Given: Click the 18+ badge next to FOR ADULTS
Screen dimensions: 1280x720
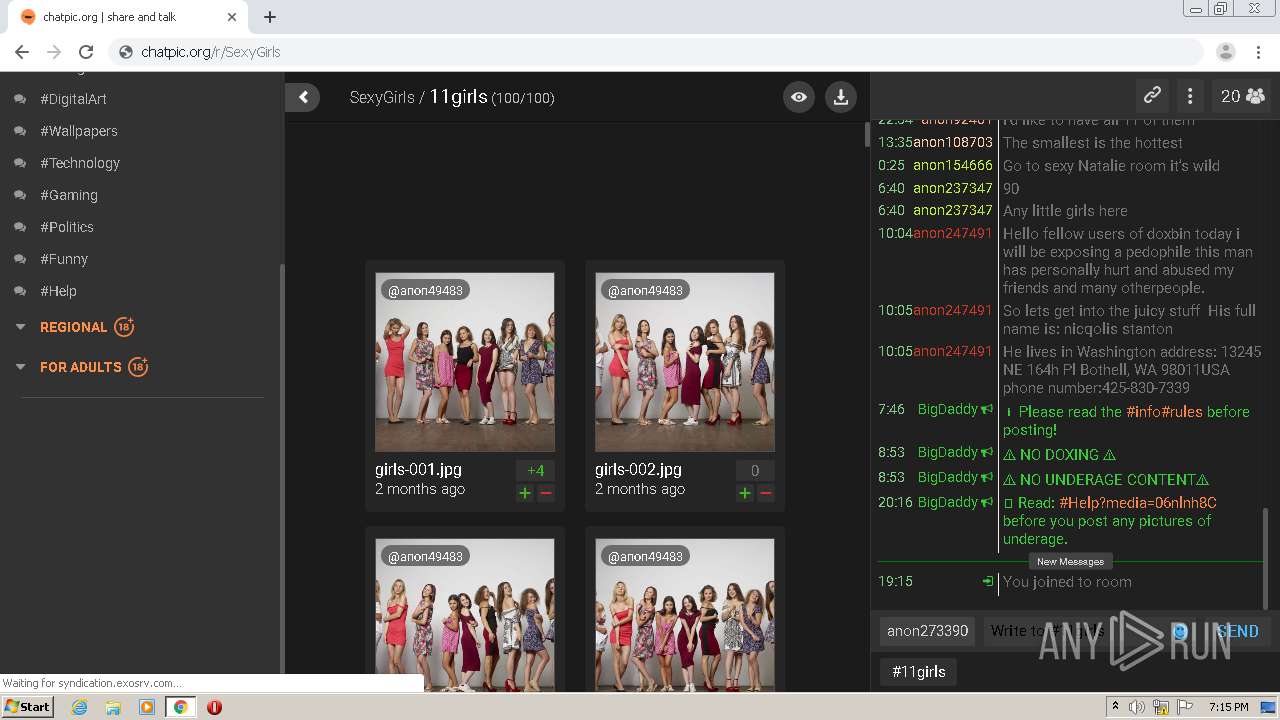Looking at the screenshot, I should [x=138, y=367].
